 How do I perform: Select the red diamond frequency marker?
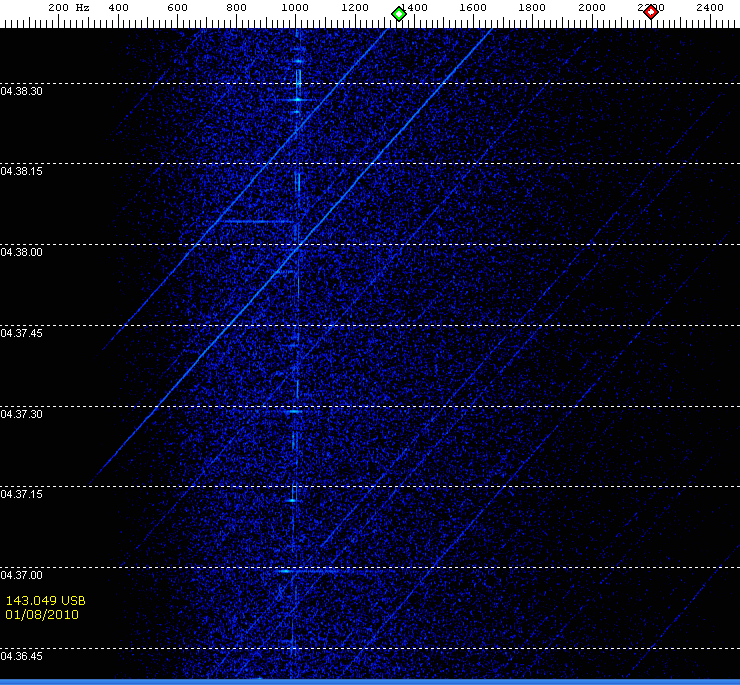651,12
